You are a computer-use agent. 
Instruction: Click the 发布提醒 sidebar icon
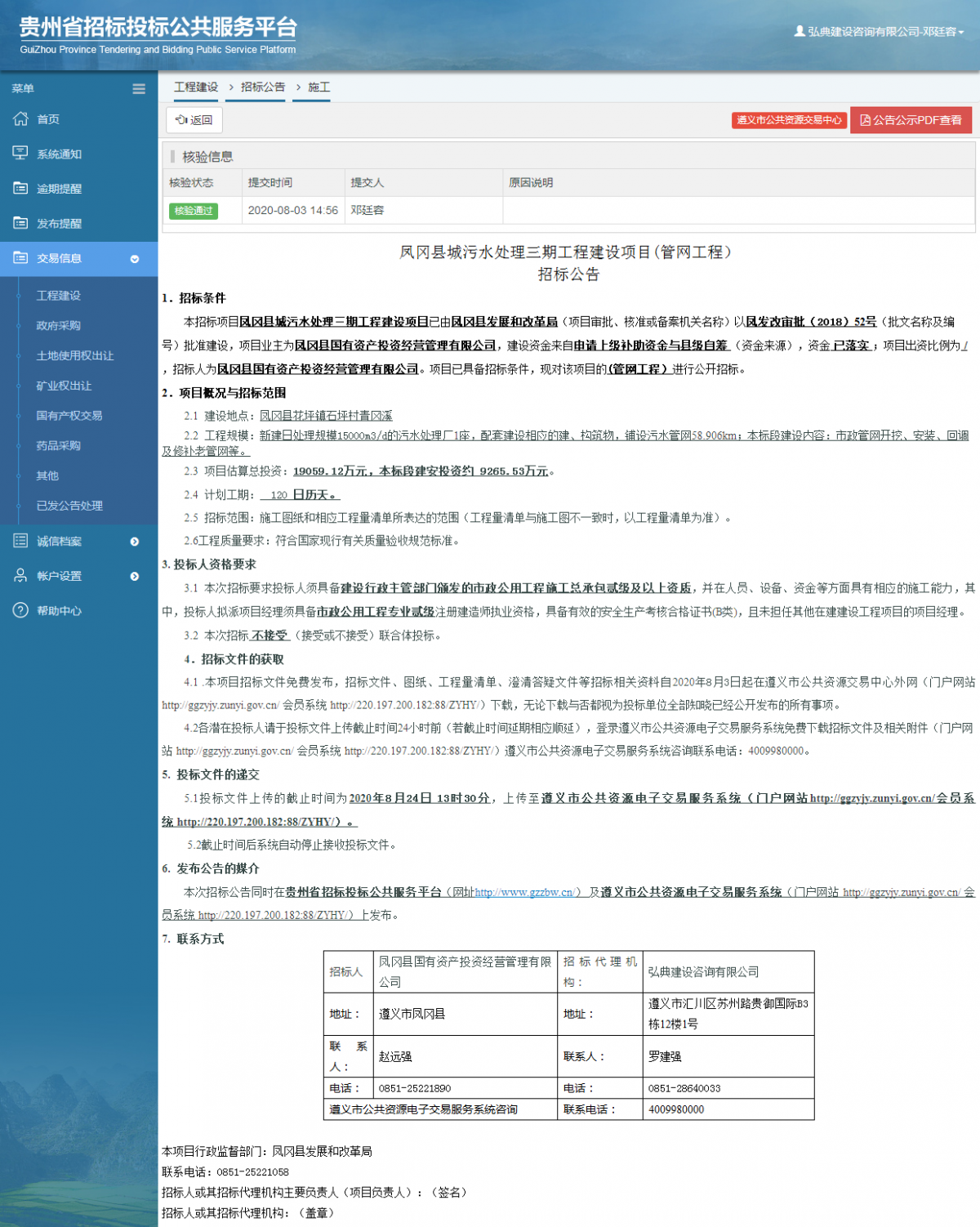20,223
